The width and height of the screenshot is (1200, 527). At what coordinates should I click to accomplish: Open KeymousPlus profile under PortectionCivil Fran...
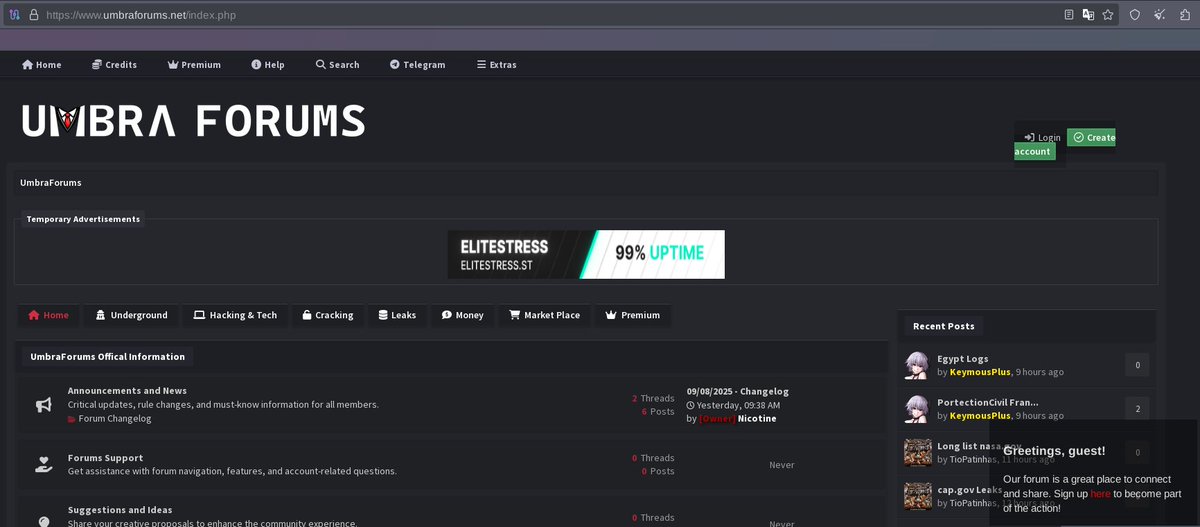click(x=980, y=415)
